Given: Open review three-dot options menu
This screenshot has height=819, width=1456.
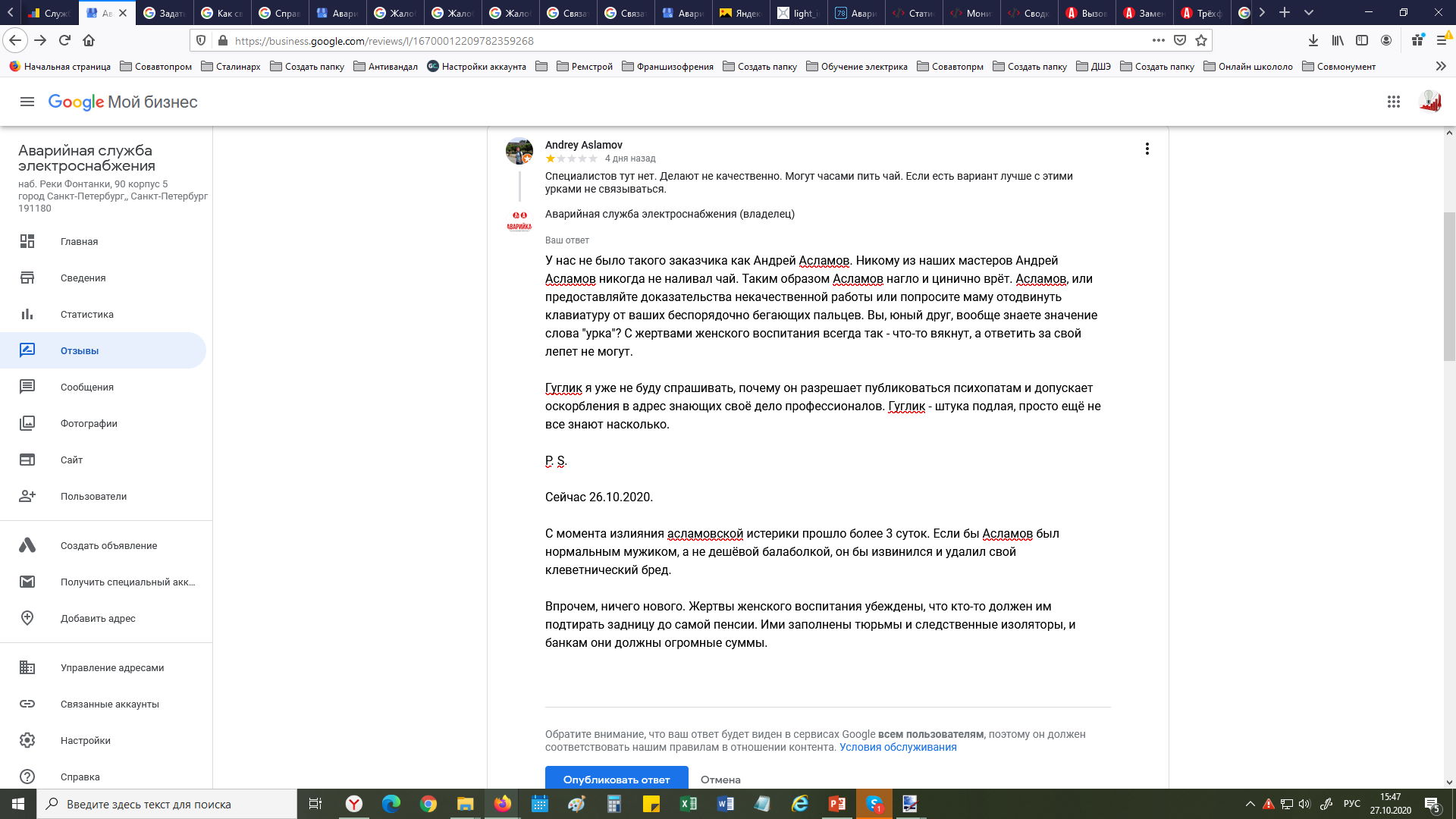Looking at the screenshot, I should [1147, 149].
